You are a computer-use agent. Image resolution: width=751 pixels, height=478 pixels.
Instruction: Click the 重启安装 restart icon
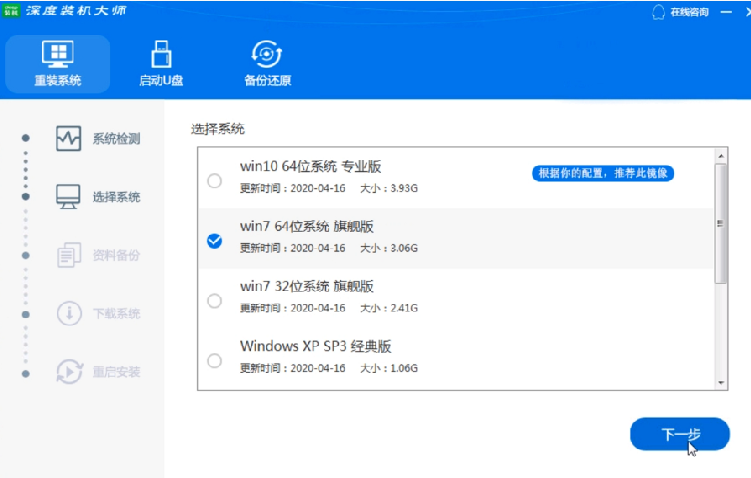(68, 371)
